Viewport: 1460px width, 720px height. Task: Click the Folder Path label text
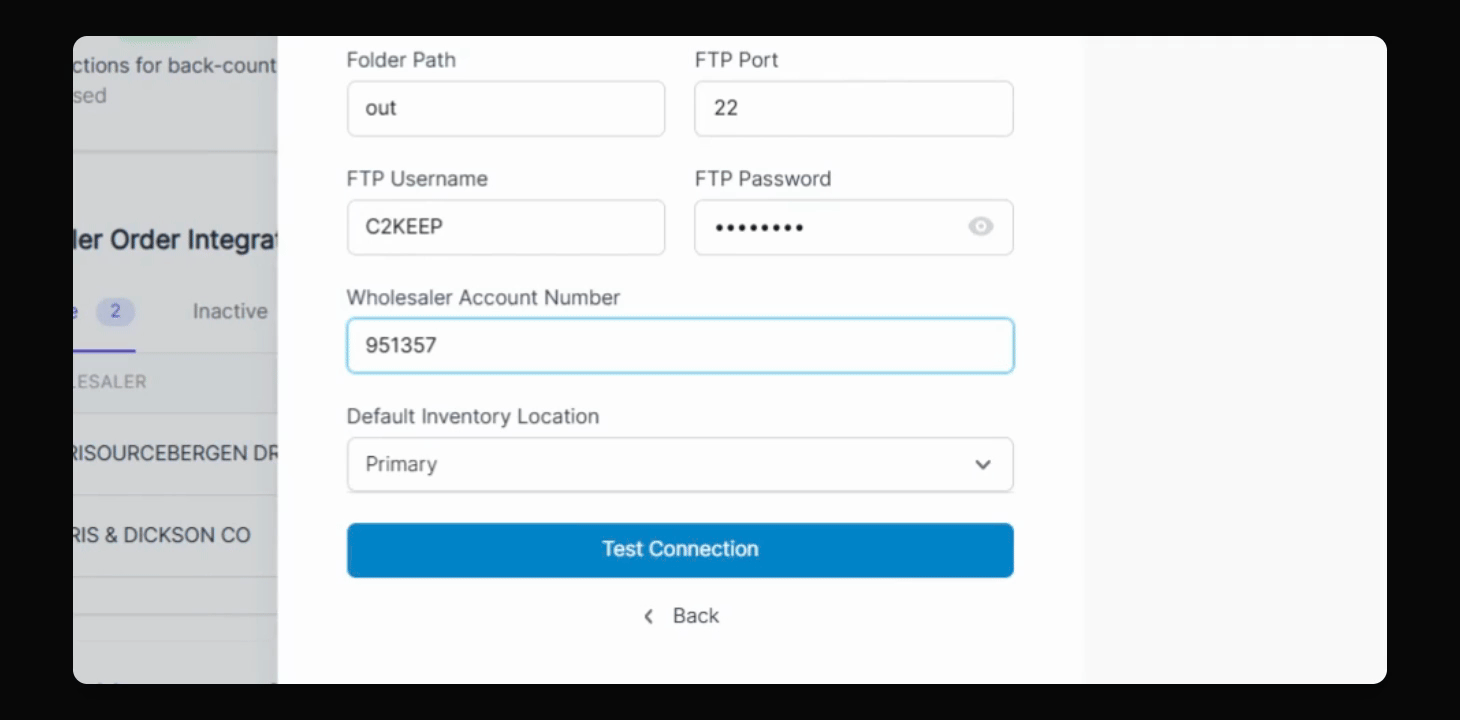tap(401, 59)
